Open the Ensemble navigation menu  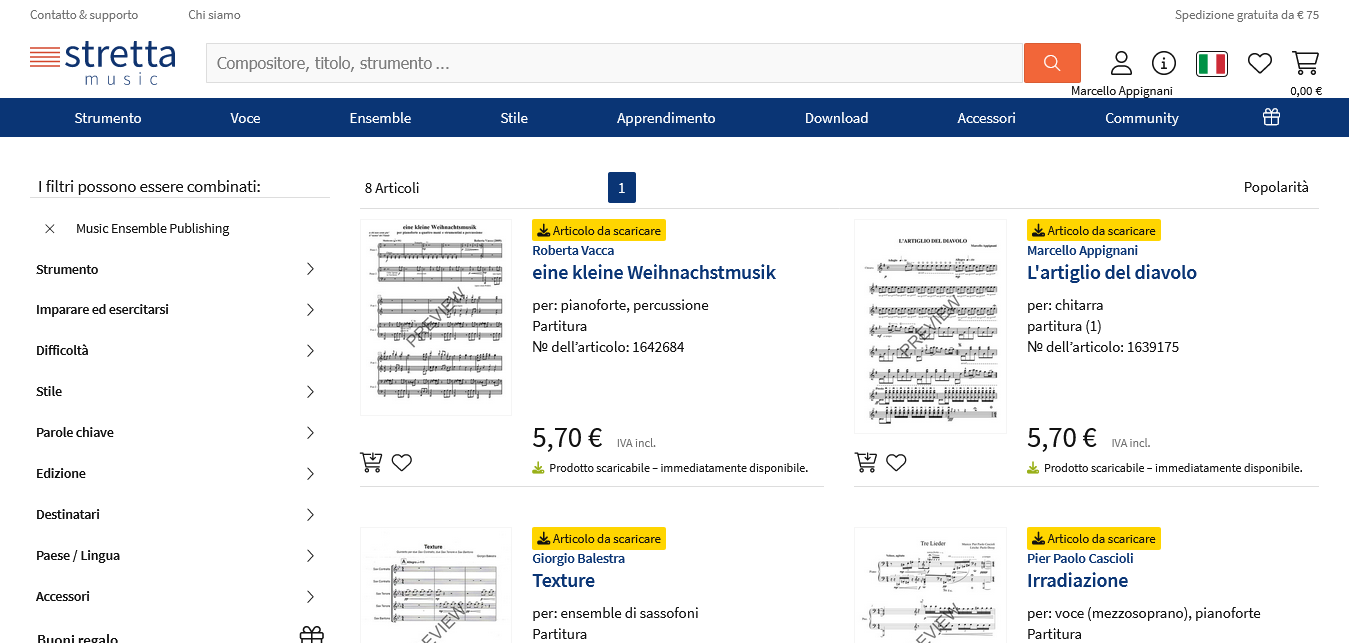tap(380, 118)
